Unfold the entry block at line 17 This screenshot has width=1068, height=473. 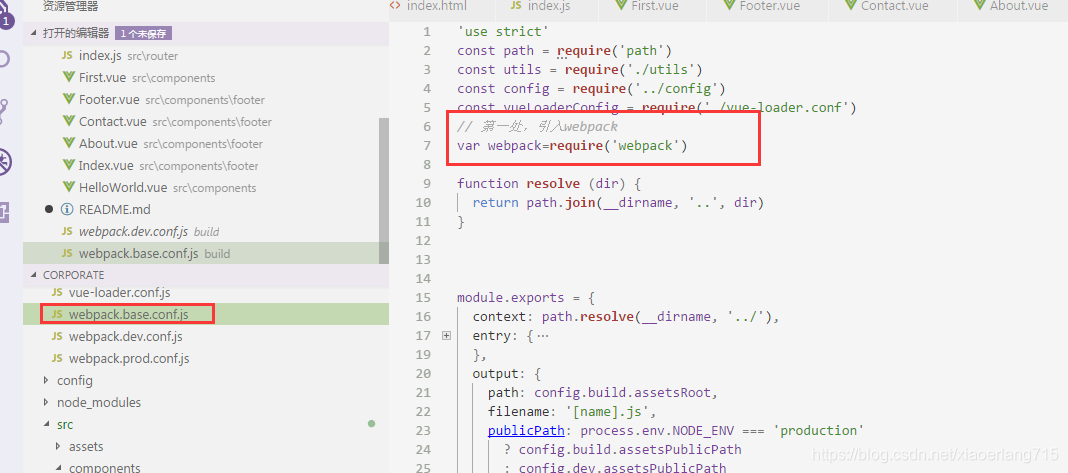click(446, 335)
